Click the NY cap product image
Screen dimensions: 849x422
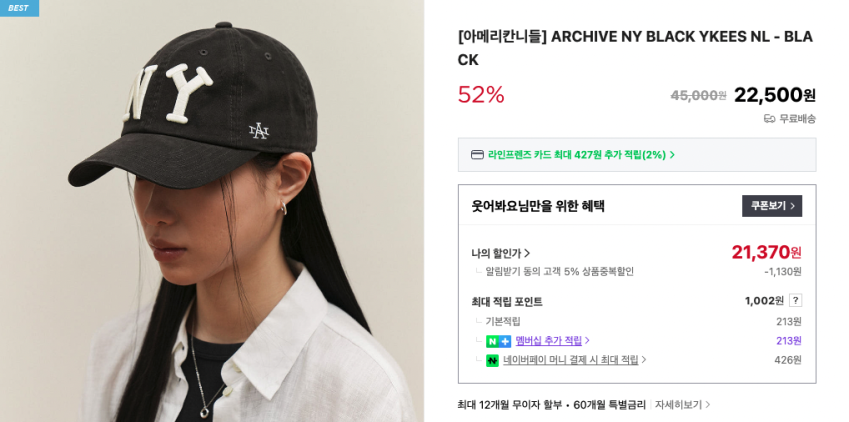pyautogui.click(x=212, y=211)
